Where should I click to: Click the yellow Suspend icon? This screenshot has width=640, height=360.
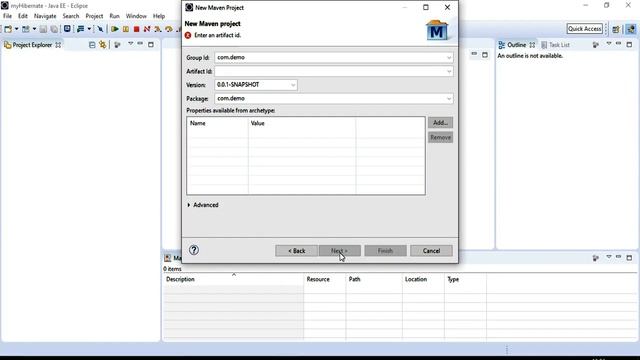tap(126, 29)
